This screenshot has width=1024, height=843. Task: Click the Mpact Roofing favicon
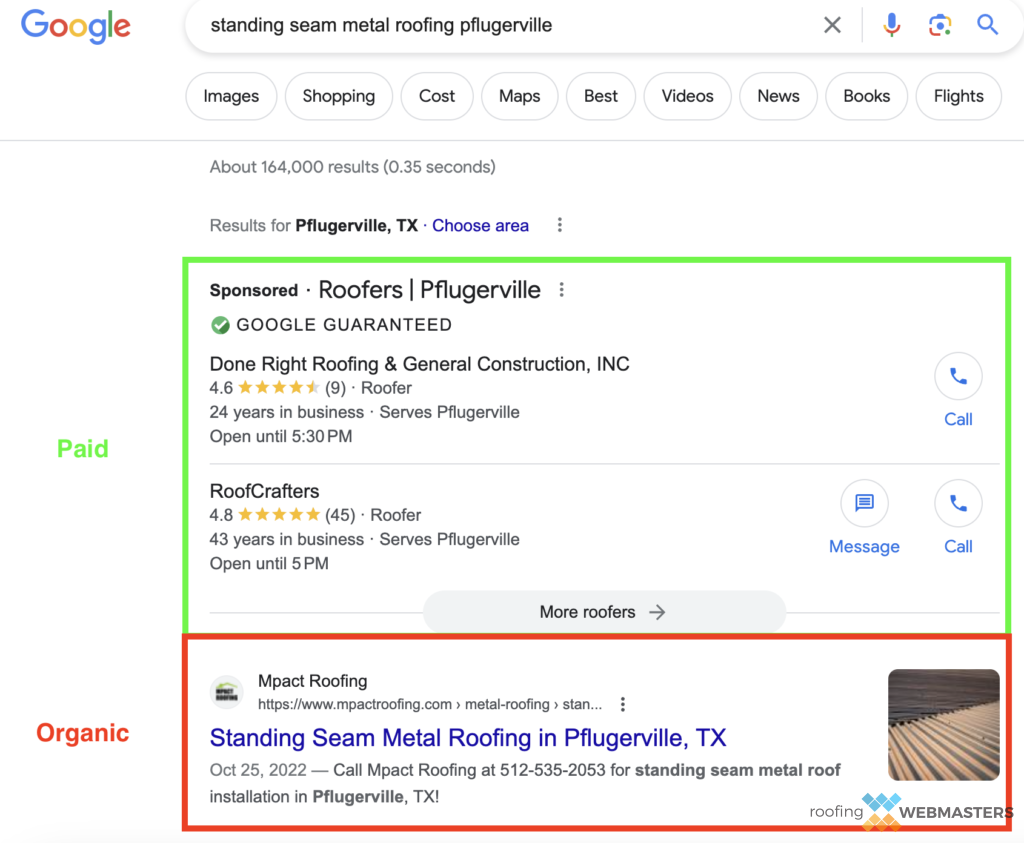227,692
